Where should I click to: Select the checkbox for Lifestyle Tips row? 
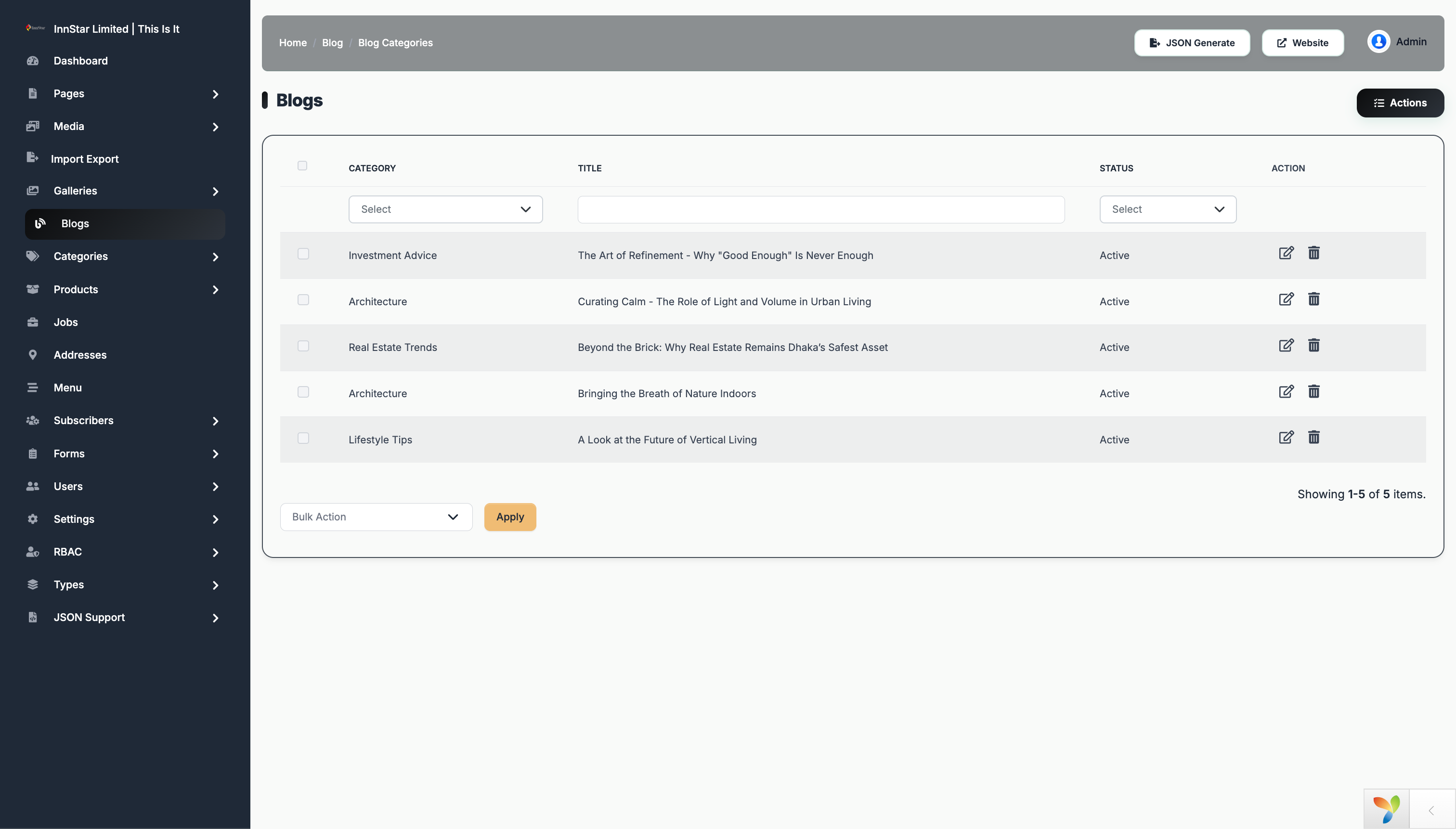pyautogui.click(x=303, y=439)
